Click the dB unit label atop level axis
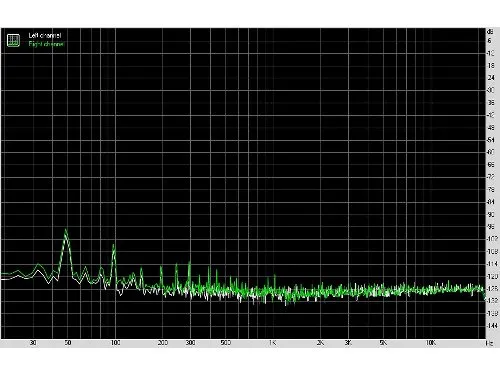 point(490,32)
